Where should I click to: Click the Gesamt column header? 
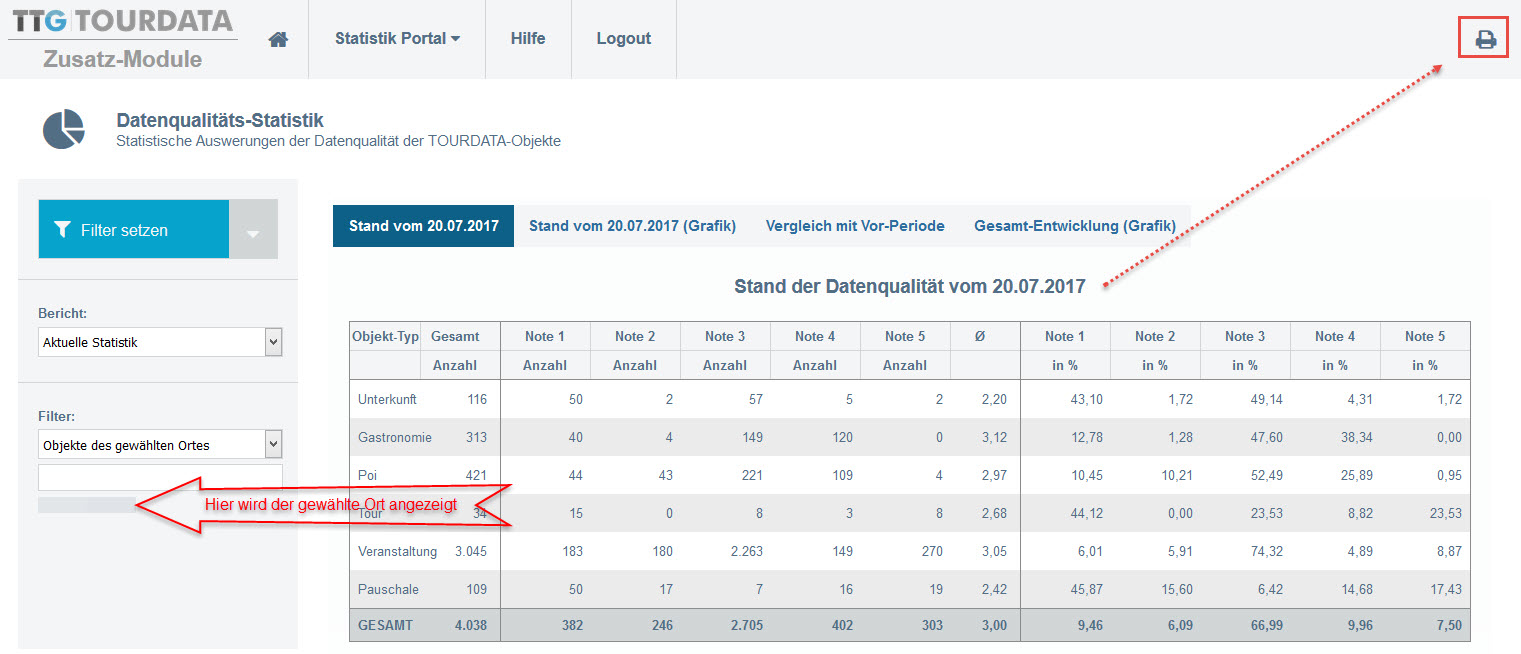click(455, 337)
